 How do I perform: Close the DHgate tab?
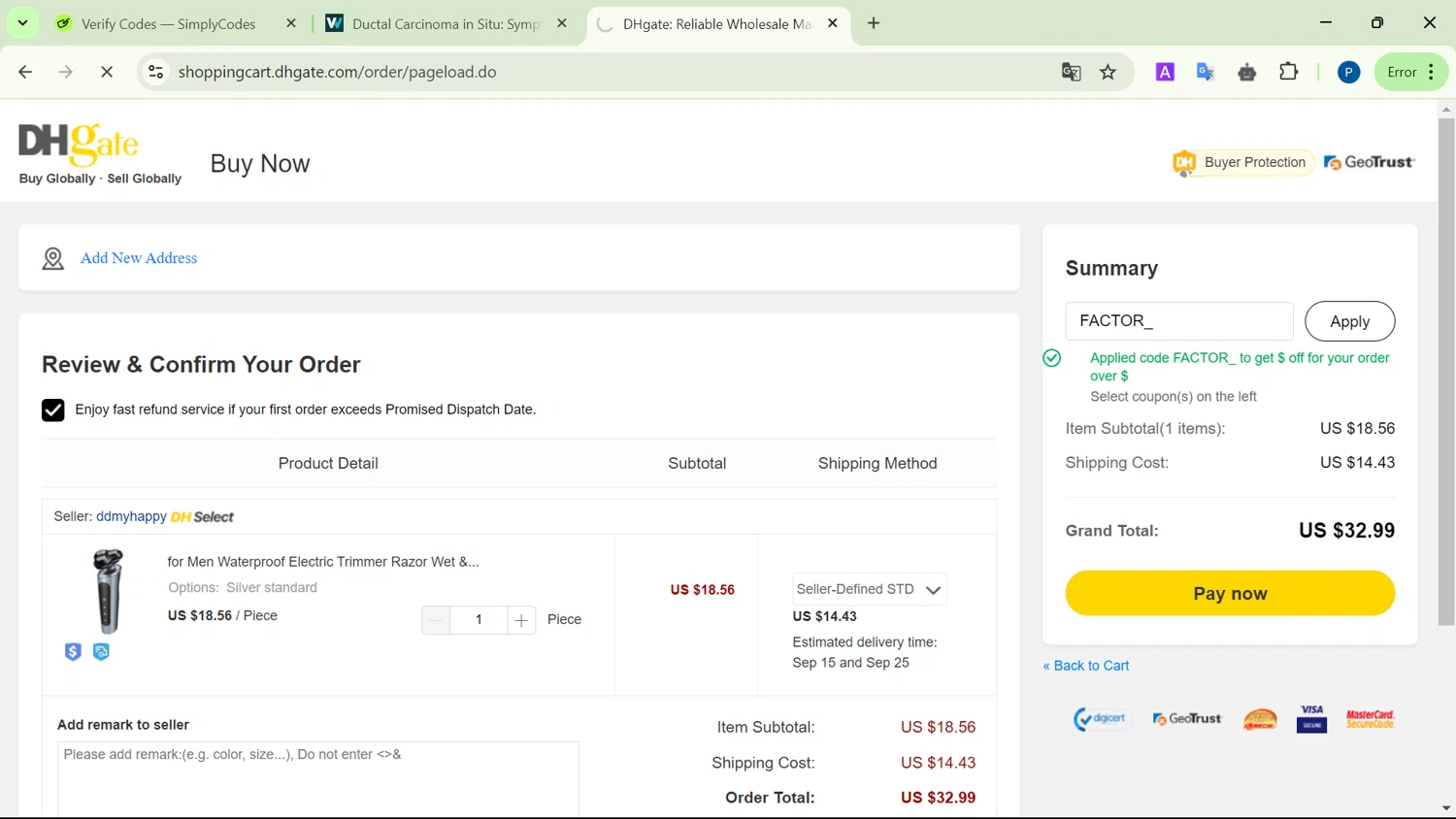[x=833, y=23]
